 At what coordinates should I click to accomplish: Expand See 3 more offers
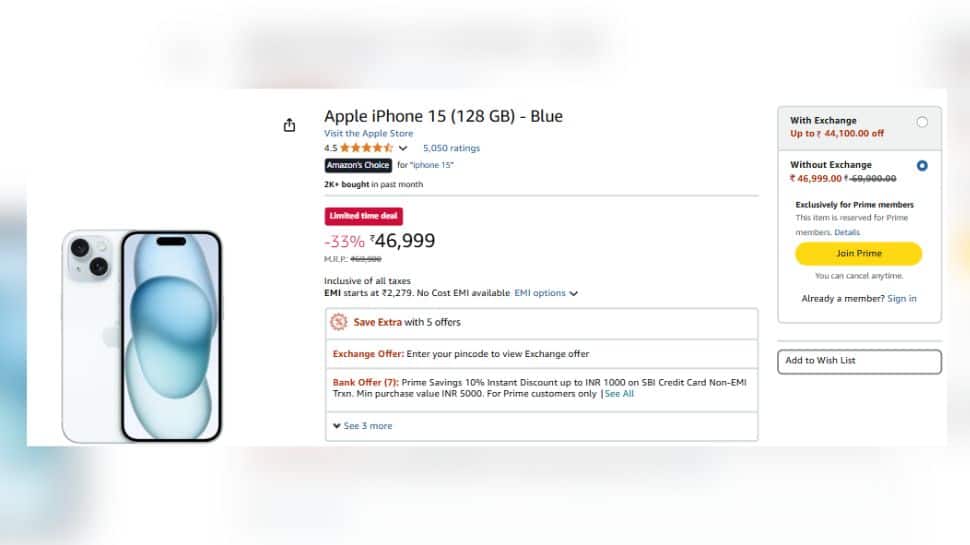(363, 426)
